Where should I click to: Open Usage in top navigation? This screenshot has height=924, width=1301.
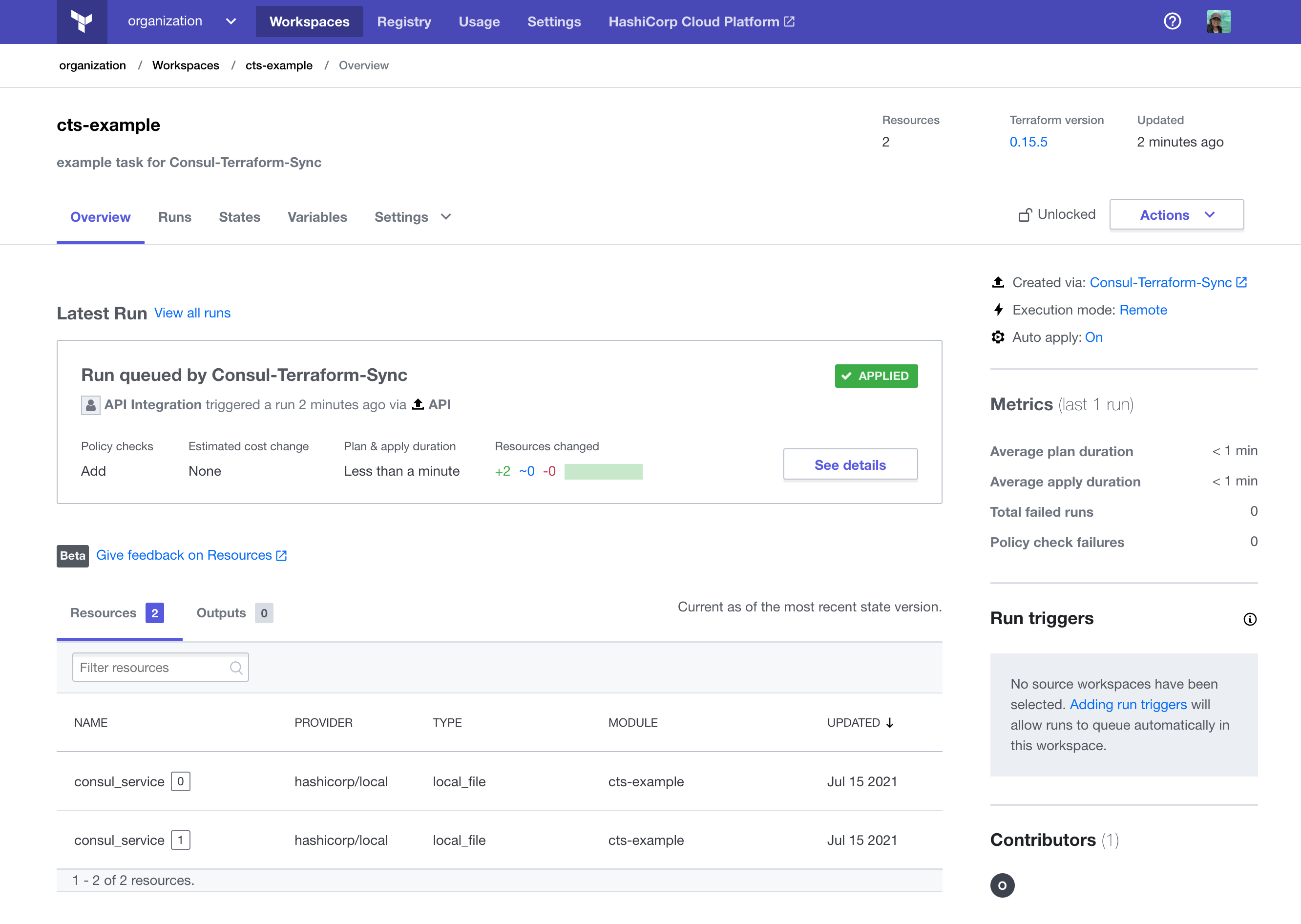click(x=479, y=21)
